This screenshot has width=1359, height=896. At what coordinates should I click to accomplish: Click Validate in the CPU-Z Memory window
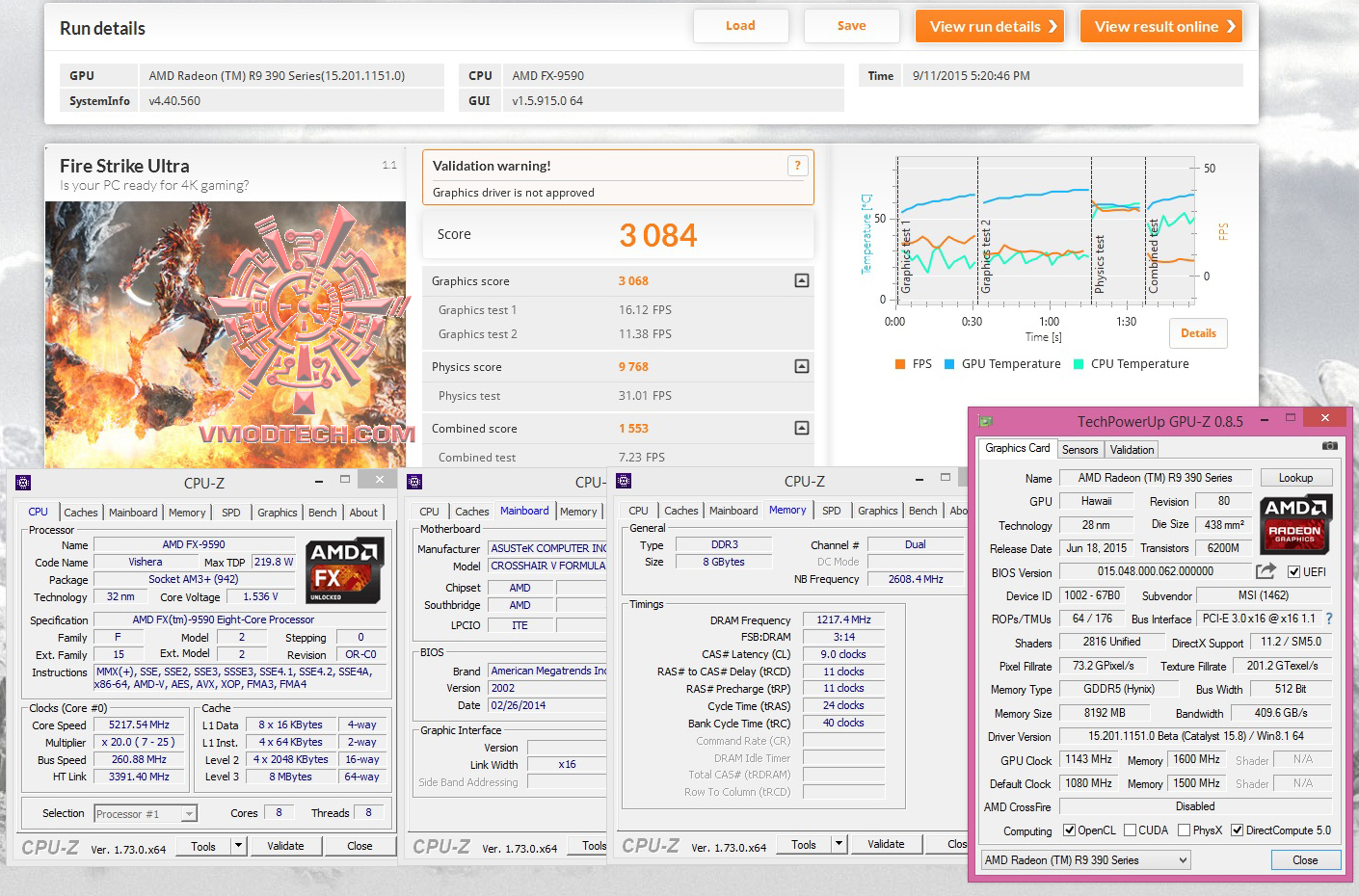click(886, 844)
